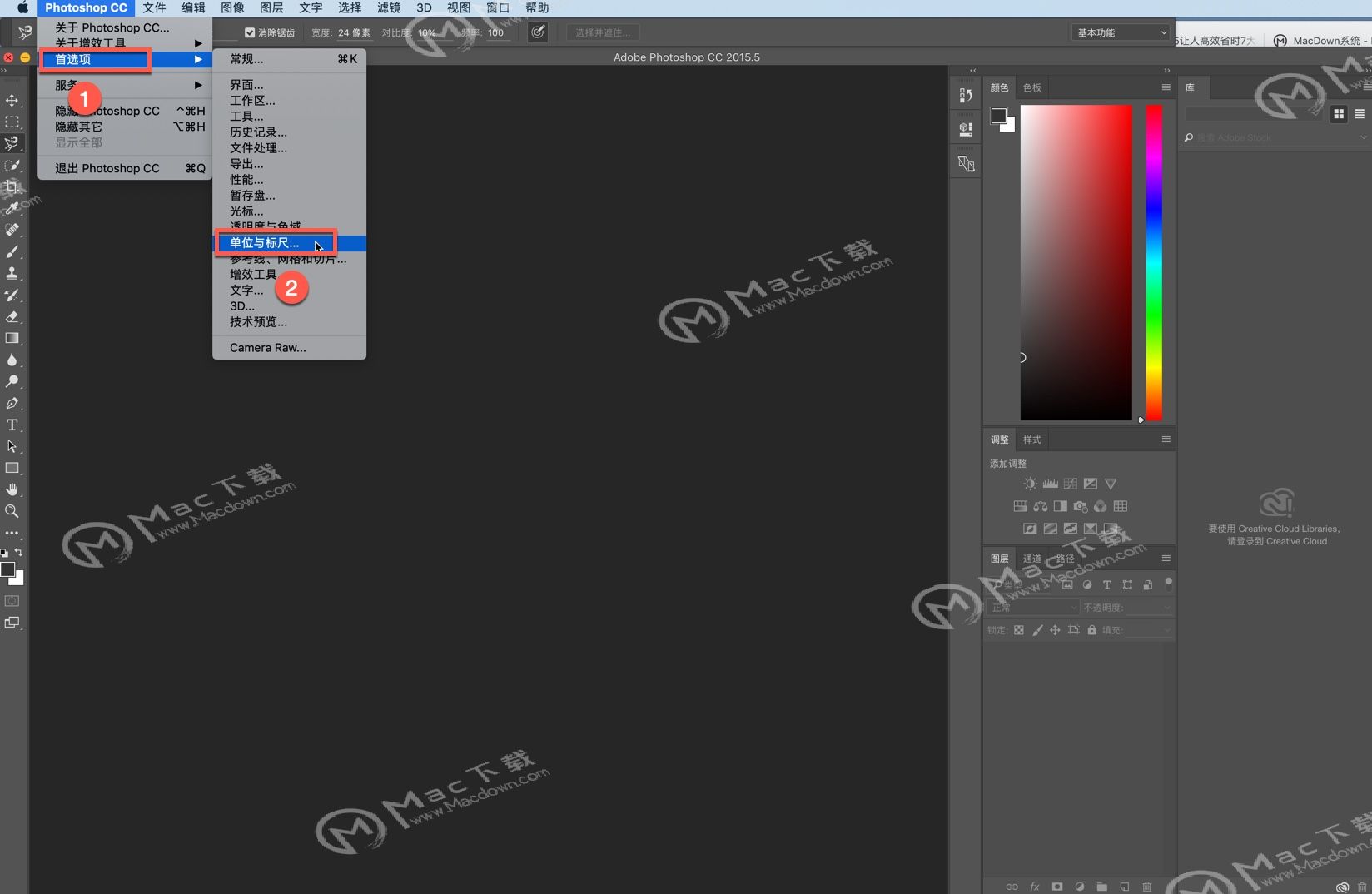1372x894 pixels.
Task: Open the Adjustments panel options menu
Action: [1166, 440]
